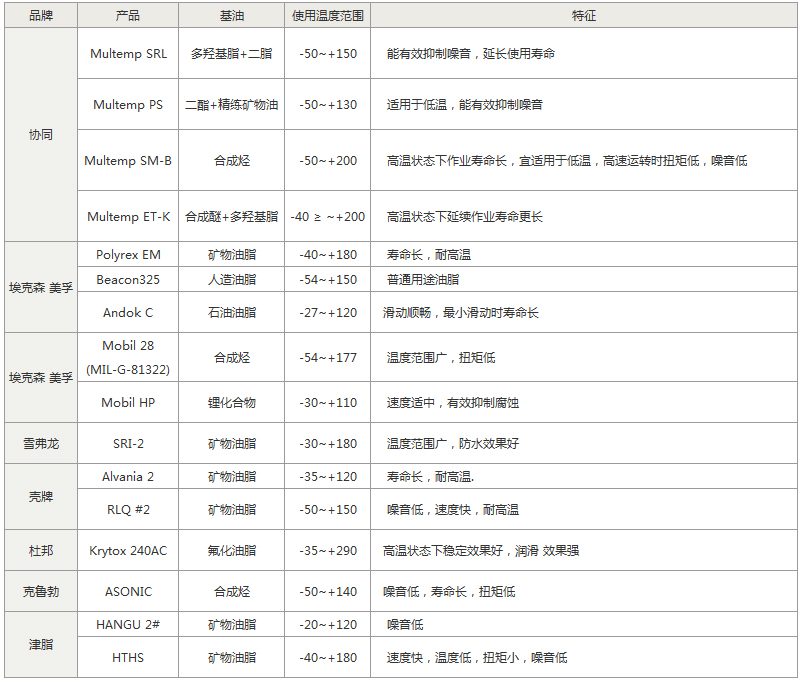This screenshot has width=800, height=682.
Task: Select the 杜邦 brand cell
Action: click(41, 550)
